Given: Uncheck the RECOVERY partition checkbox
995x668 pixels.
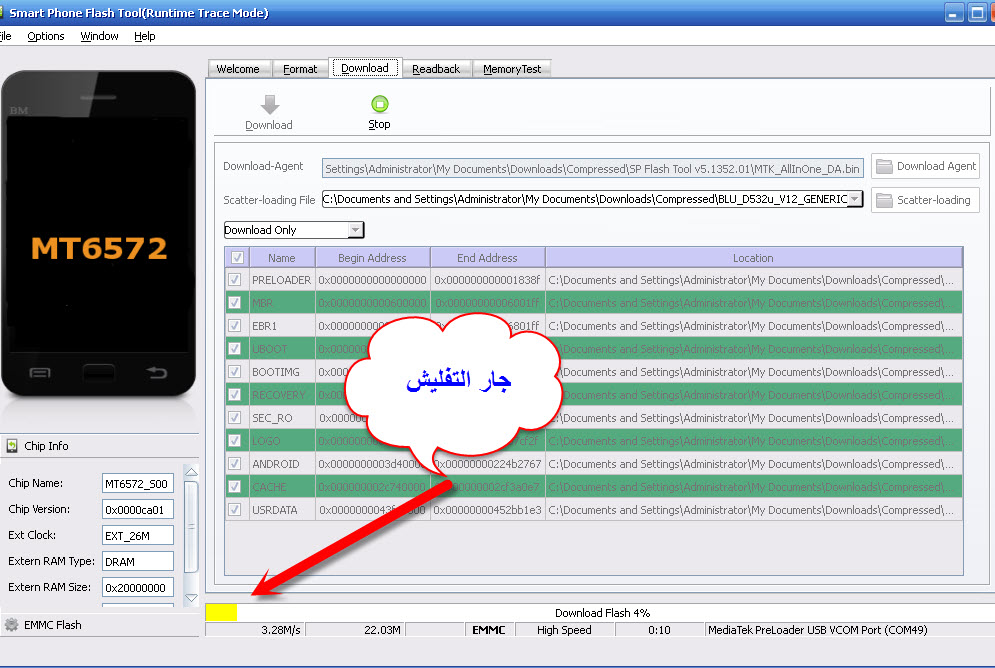Looking at the screenshot, I should coord(235,395).
